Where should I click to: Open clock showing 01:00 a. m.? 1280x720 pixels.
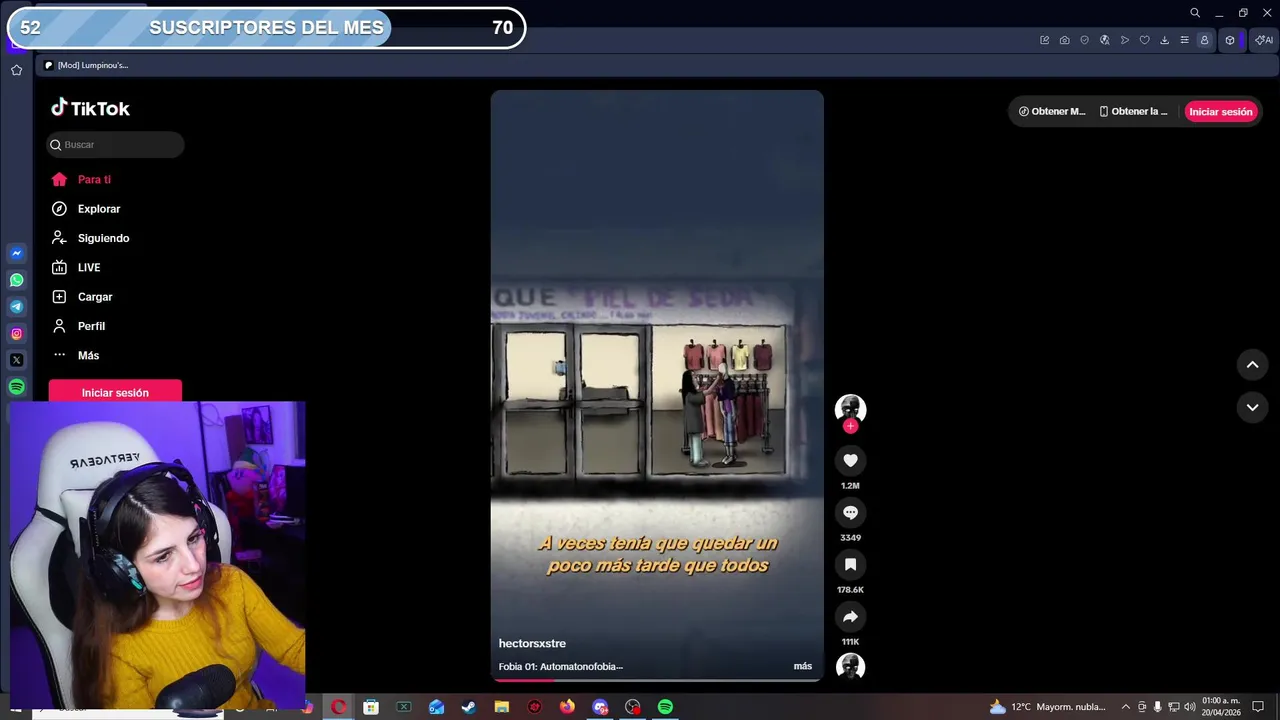point(1221,706)
